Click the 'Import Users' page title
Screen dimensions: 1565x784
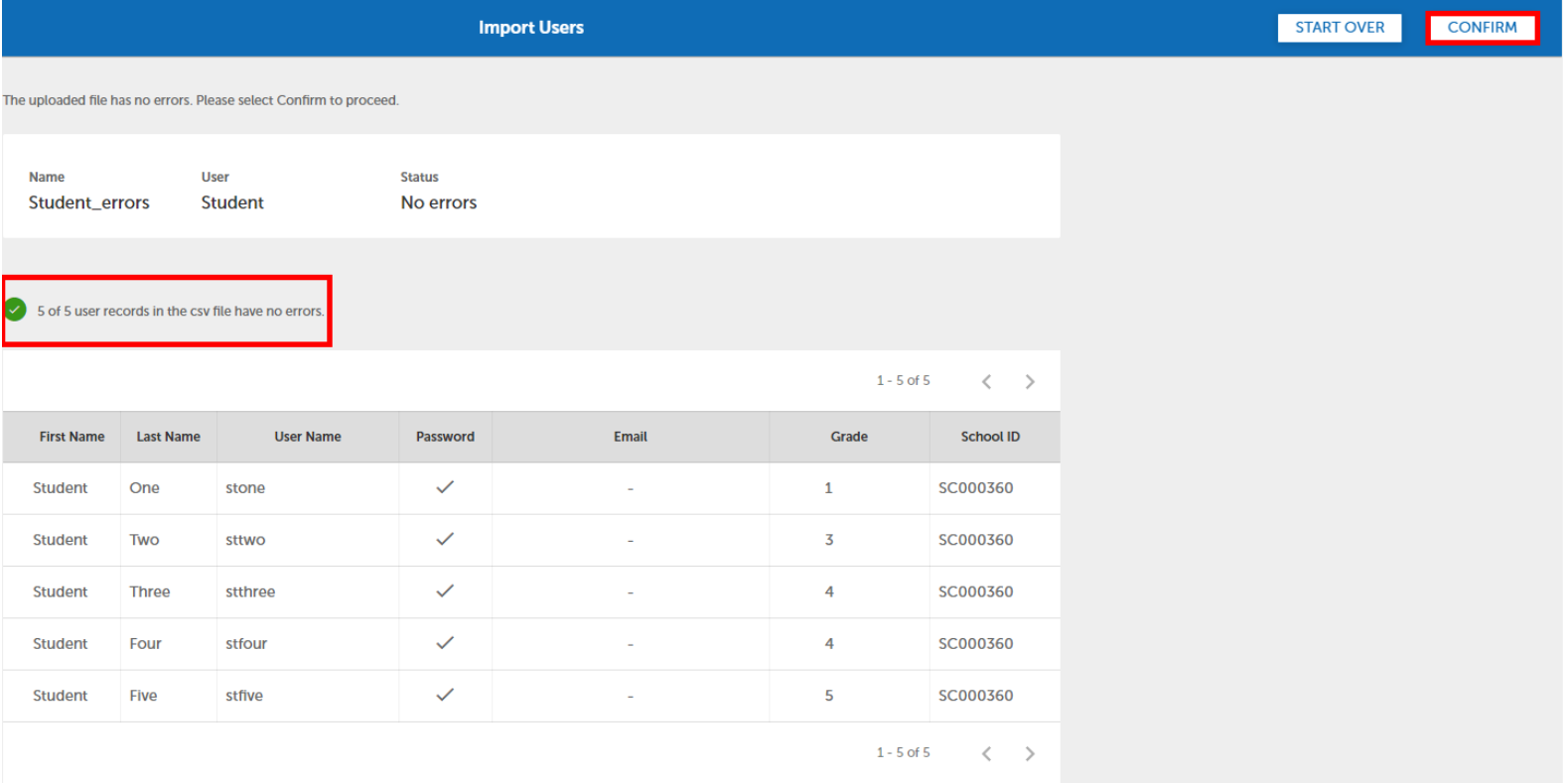pyautogui.click(x=531, y=28)
